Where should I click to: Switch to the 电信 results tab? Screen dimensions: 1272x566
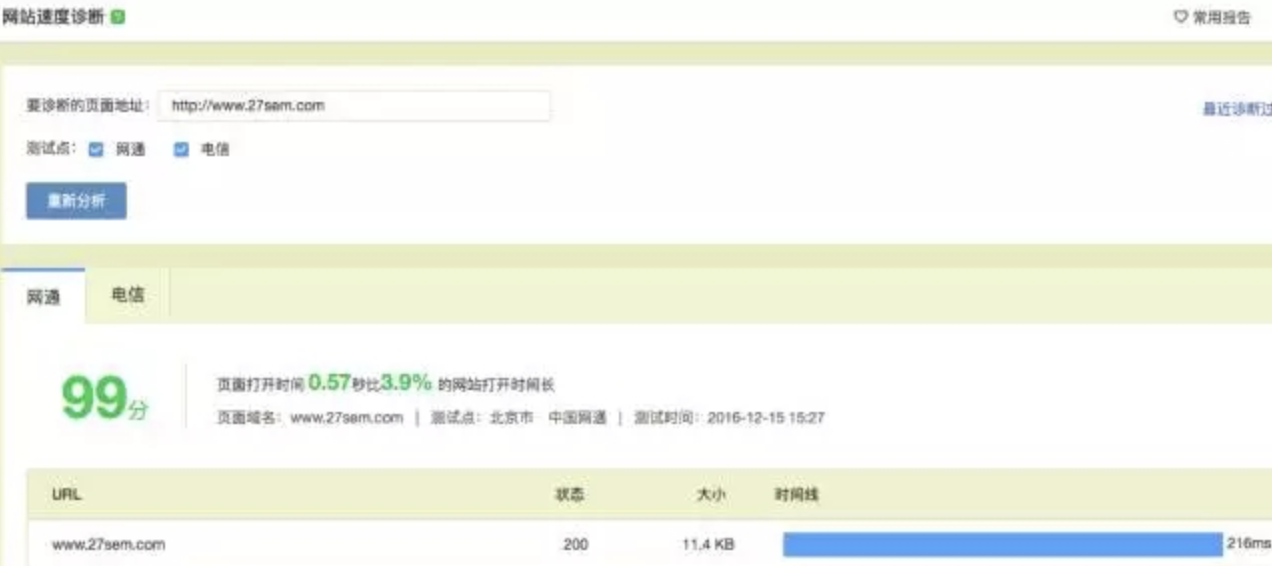point(127,295)
